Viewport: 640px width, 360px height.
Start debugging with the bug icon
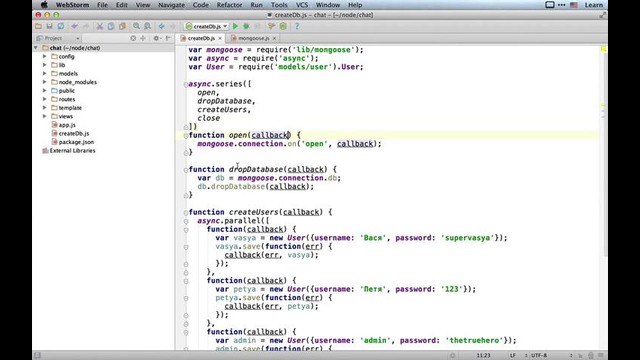(x=246, y=26)
